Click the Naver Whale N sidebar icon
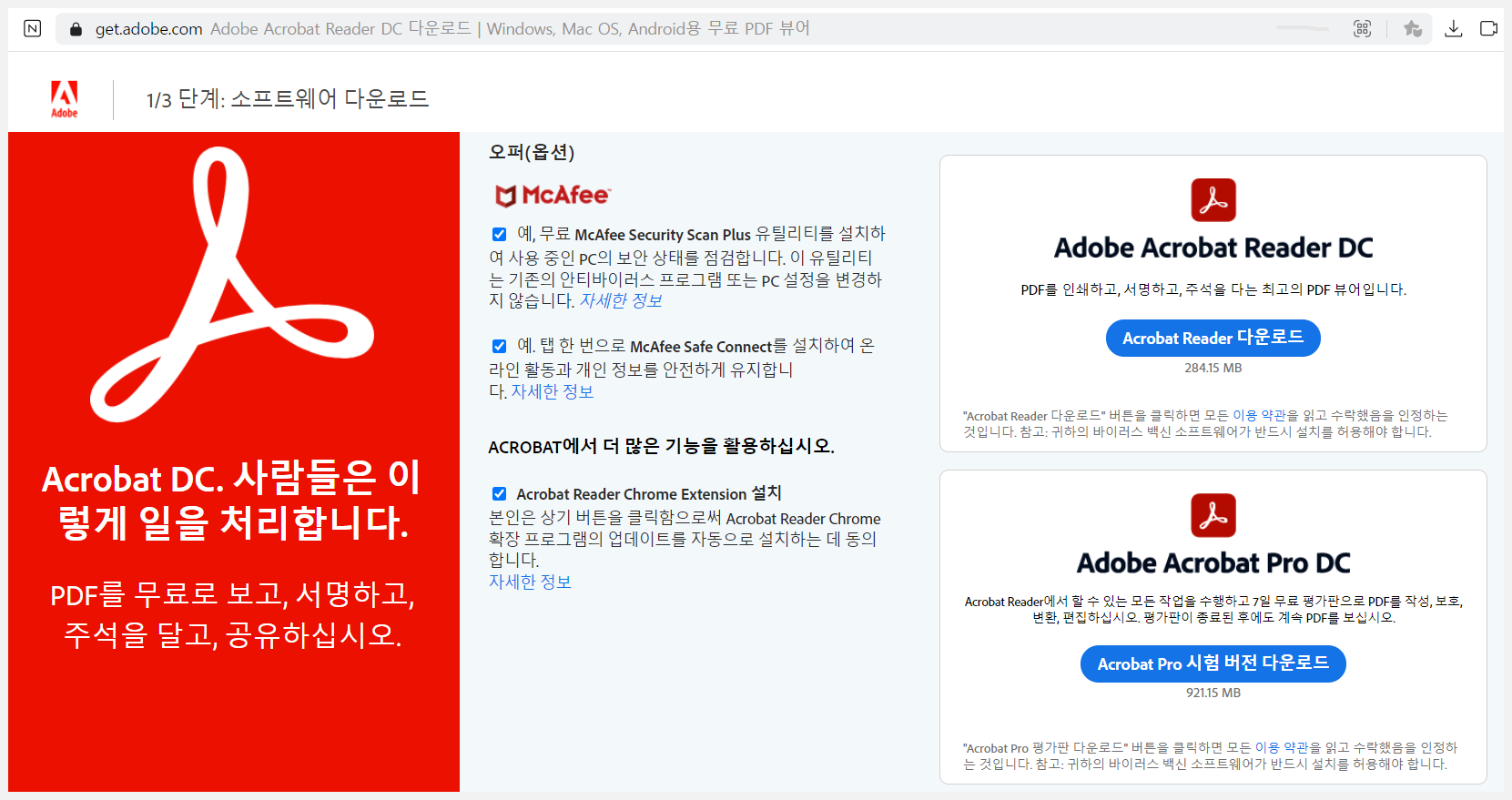 coord(32,28)
